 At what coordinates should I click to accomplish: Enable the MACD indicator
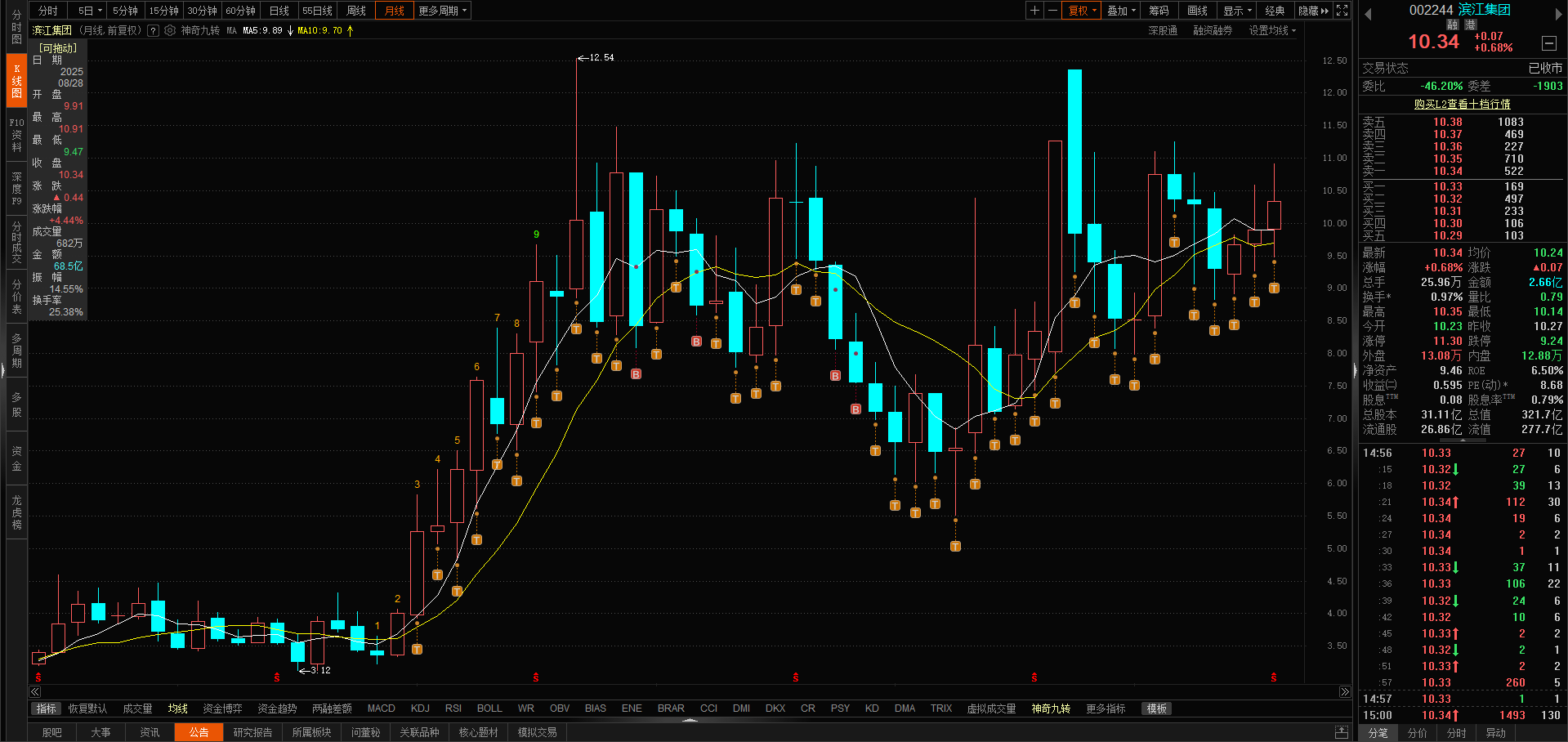(381, 708)
